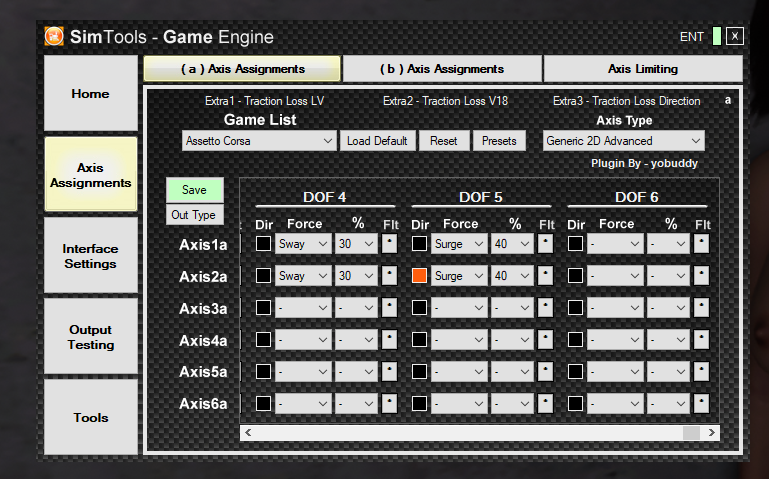The height and width of the screenshot is (479, 769).
Task: Toggle Dir box for Axis6a DOF 6
Action: pos(575,403)
